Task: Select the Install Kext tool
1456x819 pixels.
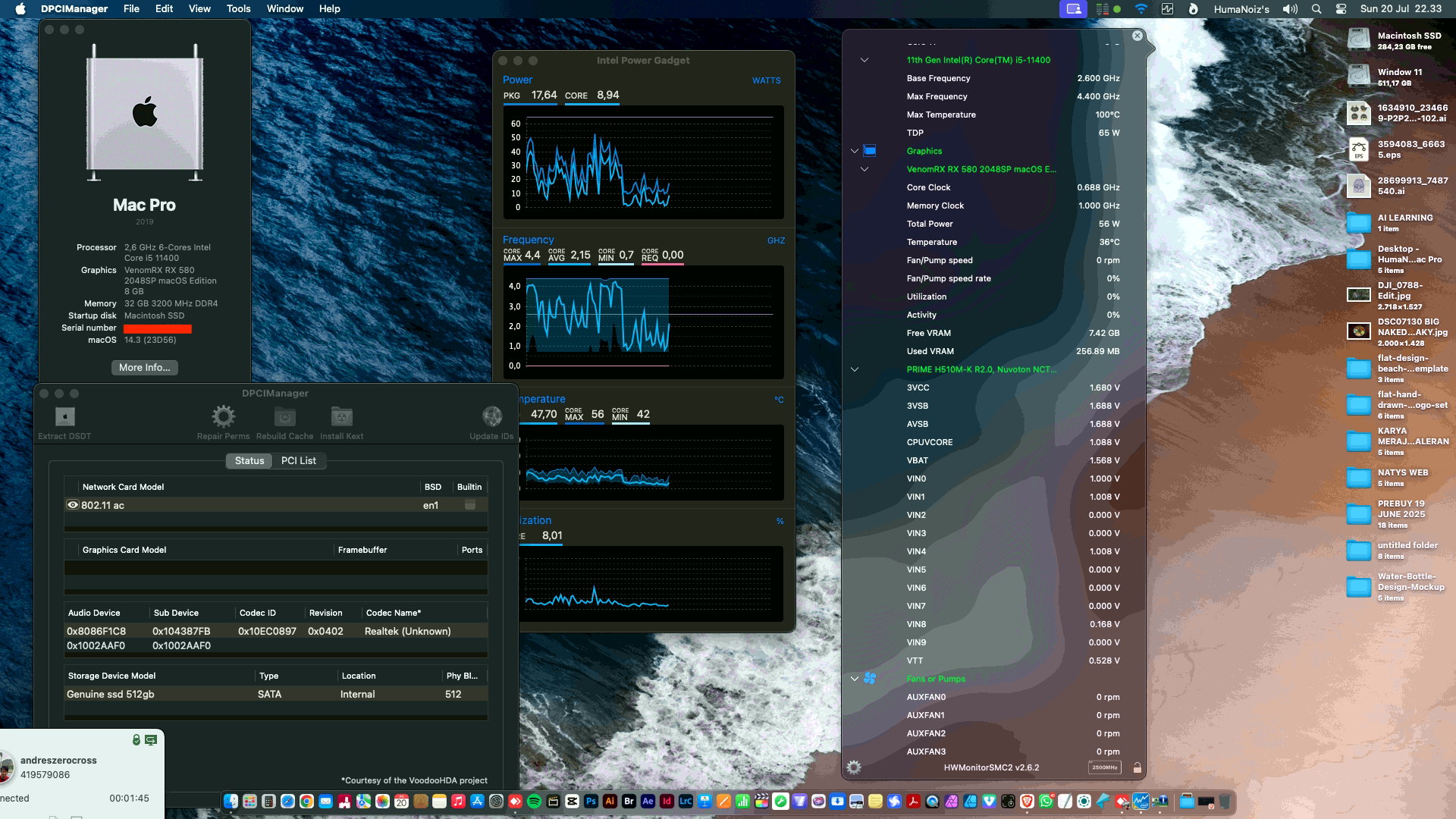Action: [341, 417]
